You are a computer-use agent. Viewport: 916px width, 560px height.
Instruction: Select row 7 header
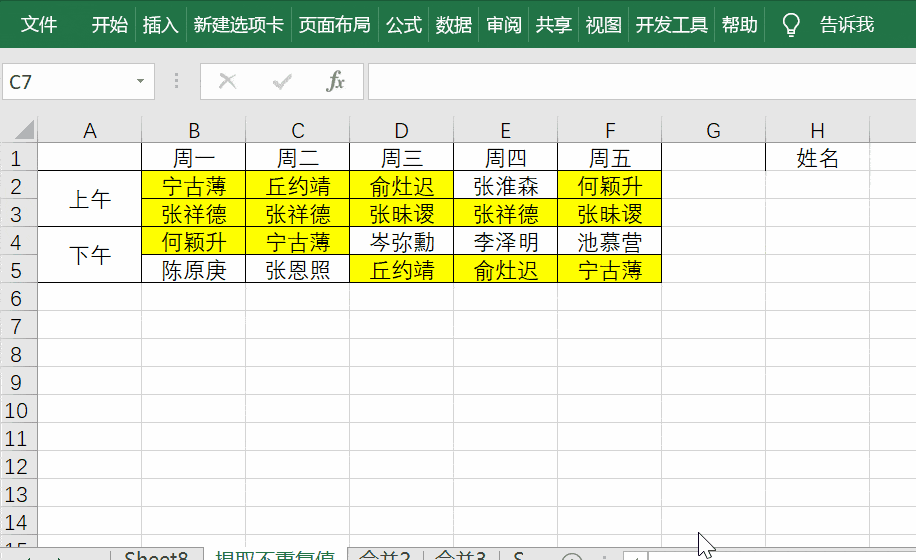click(x=17, y=326)
